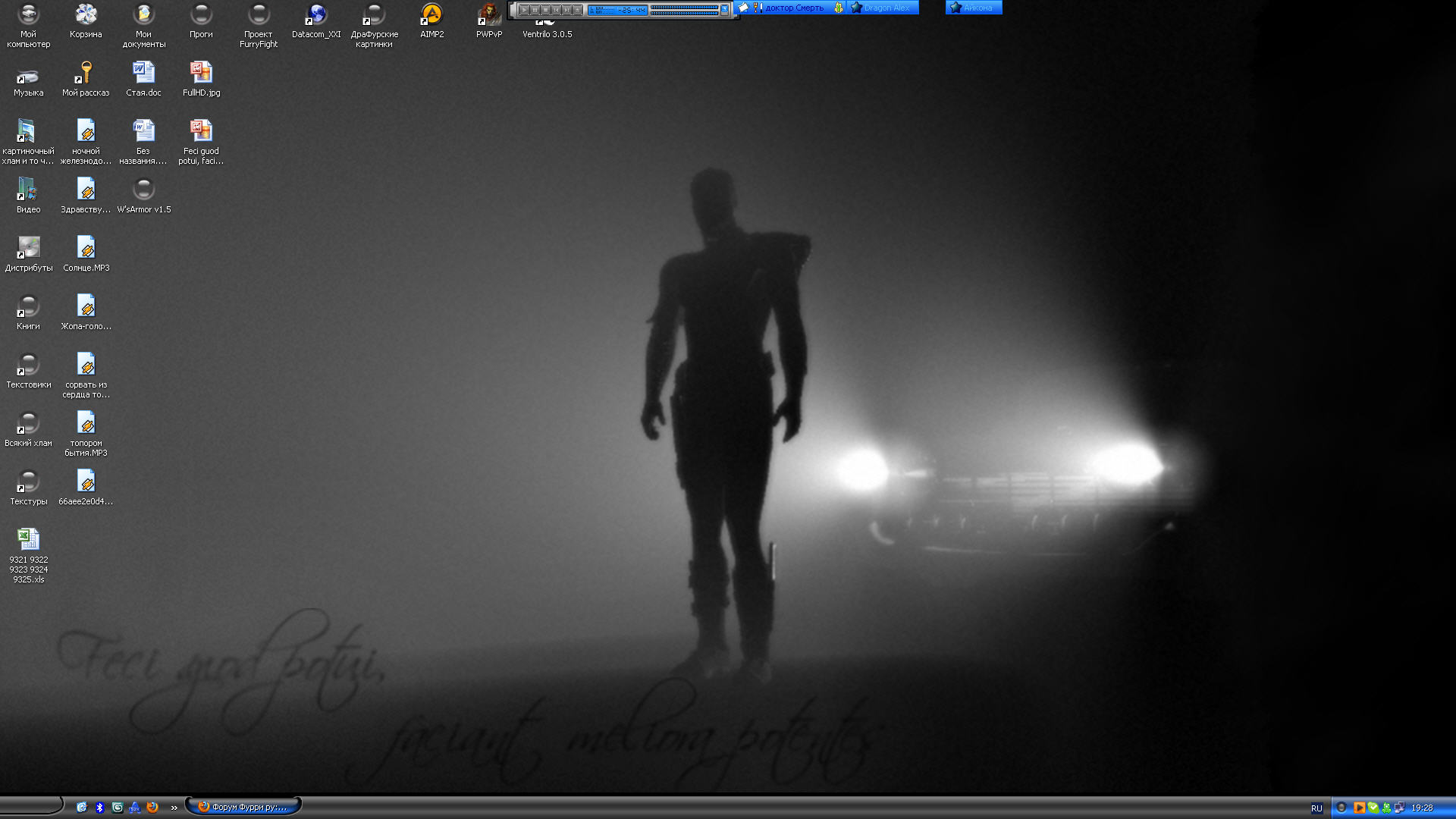Select the Стая.doc Word document icon
The height and width of the screenshot is (819, 1456).
pyautogui.click(x=143, y=74)
